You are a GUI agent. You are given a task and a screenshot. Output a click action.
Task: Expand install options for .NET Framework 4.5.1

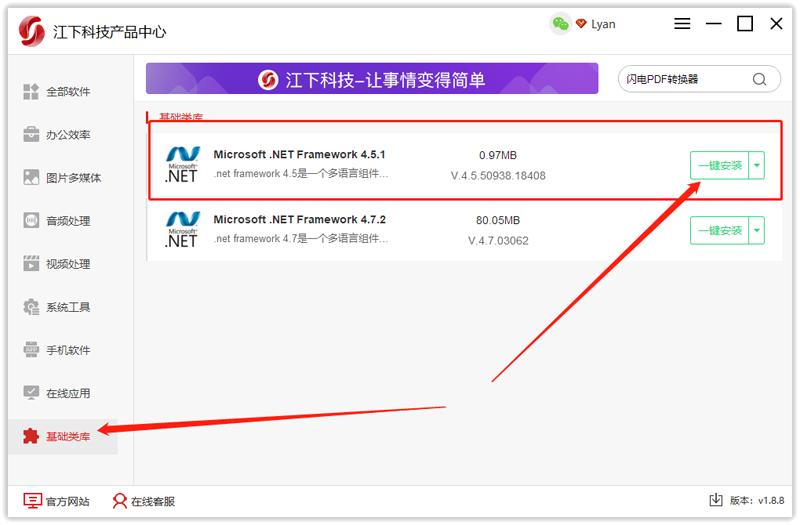(x=757, y=165)
